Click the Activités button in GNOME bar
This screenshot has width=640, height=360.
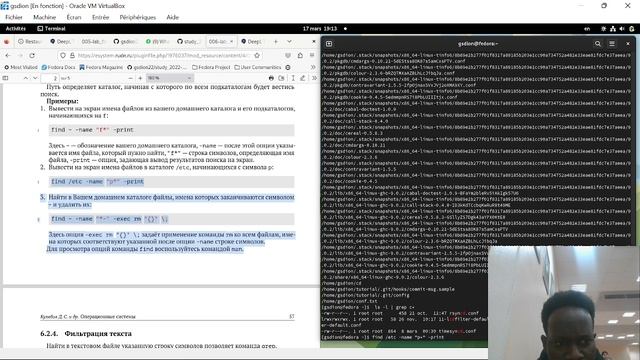16,29
